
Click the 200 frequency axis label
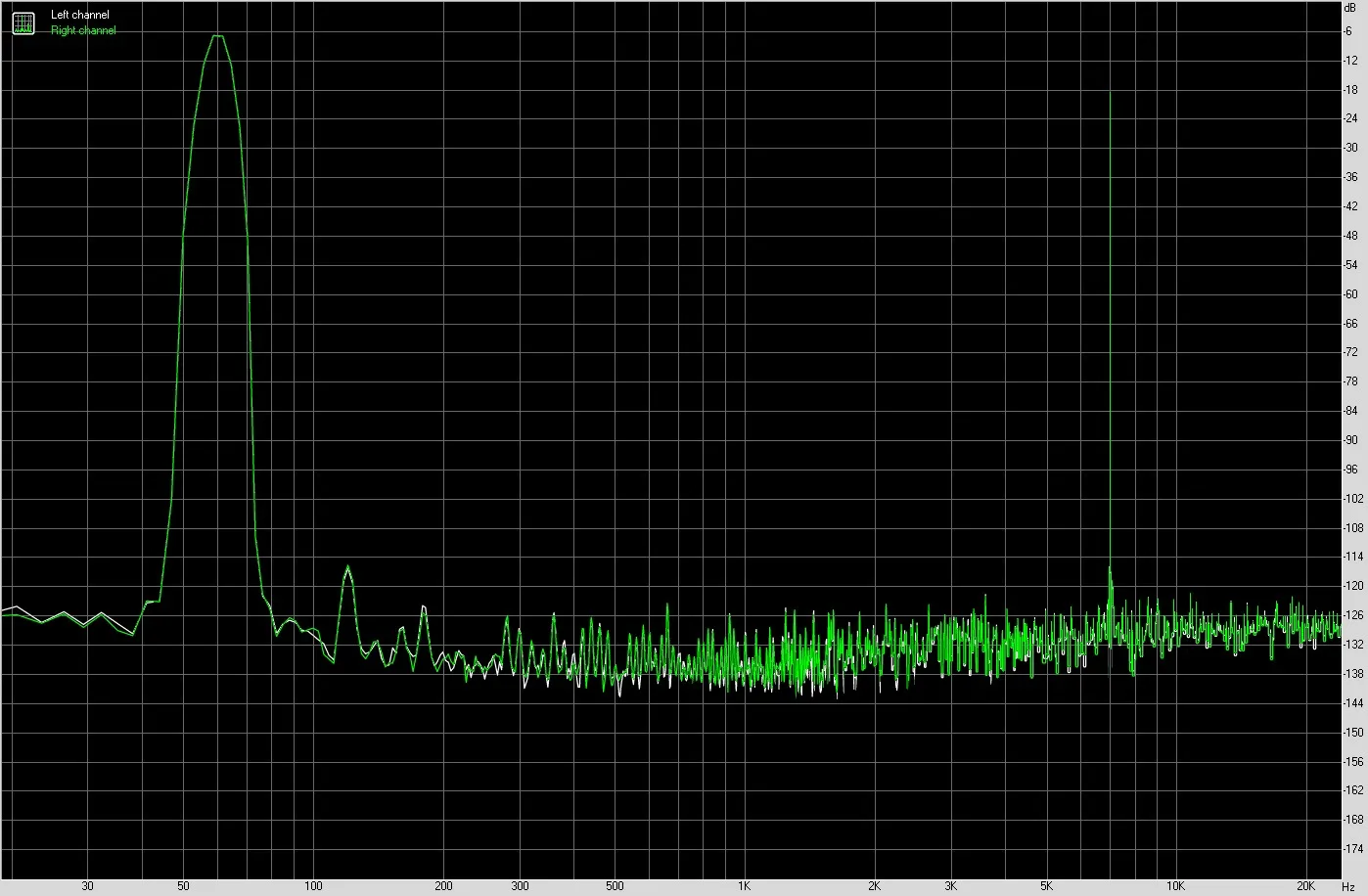click(x=443, y=886)
